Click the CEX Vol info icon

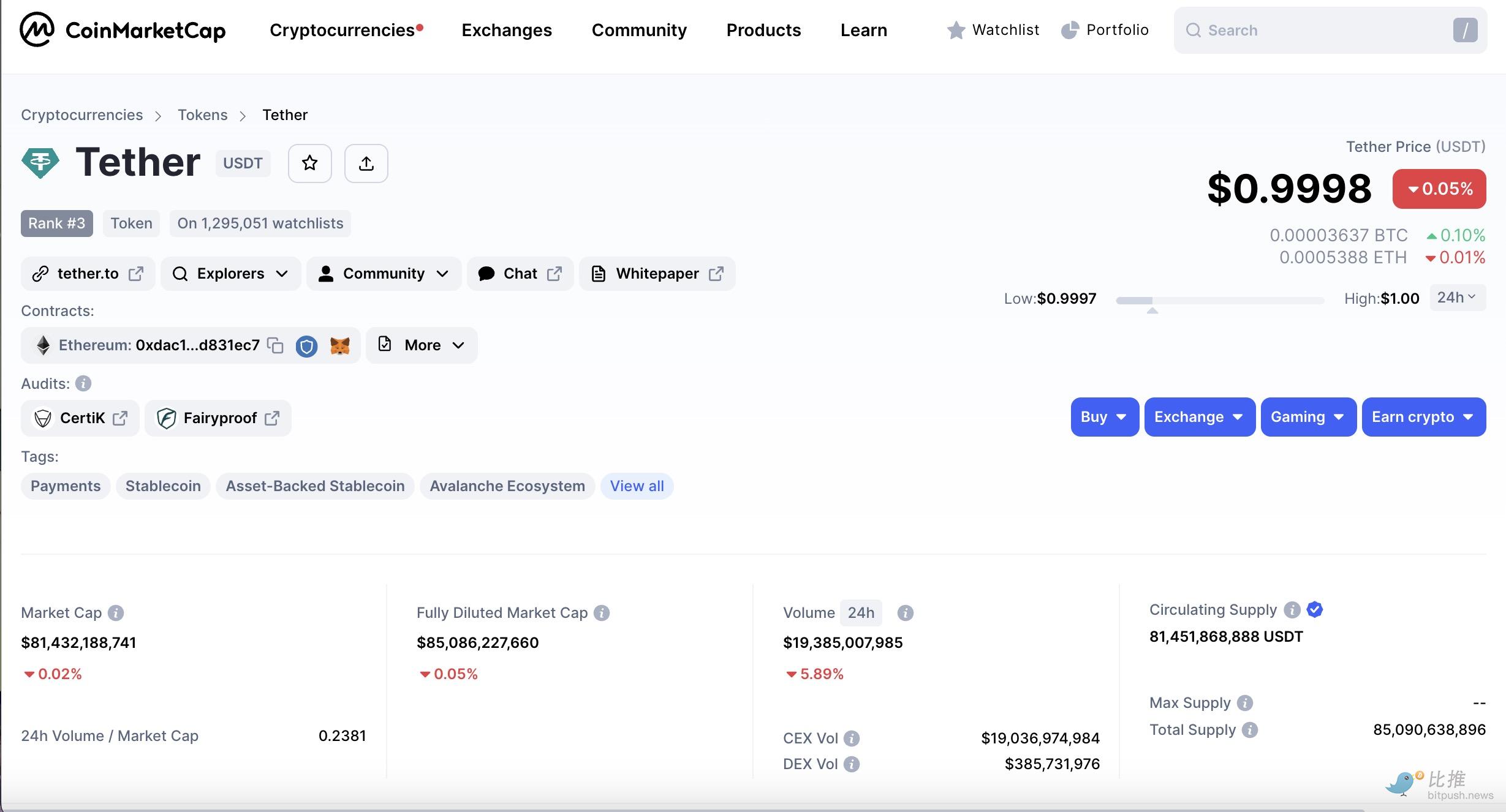[x=852, y=739]
